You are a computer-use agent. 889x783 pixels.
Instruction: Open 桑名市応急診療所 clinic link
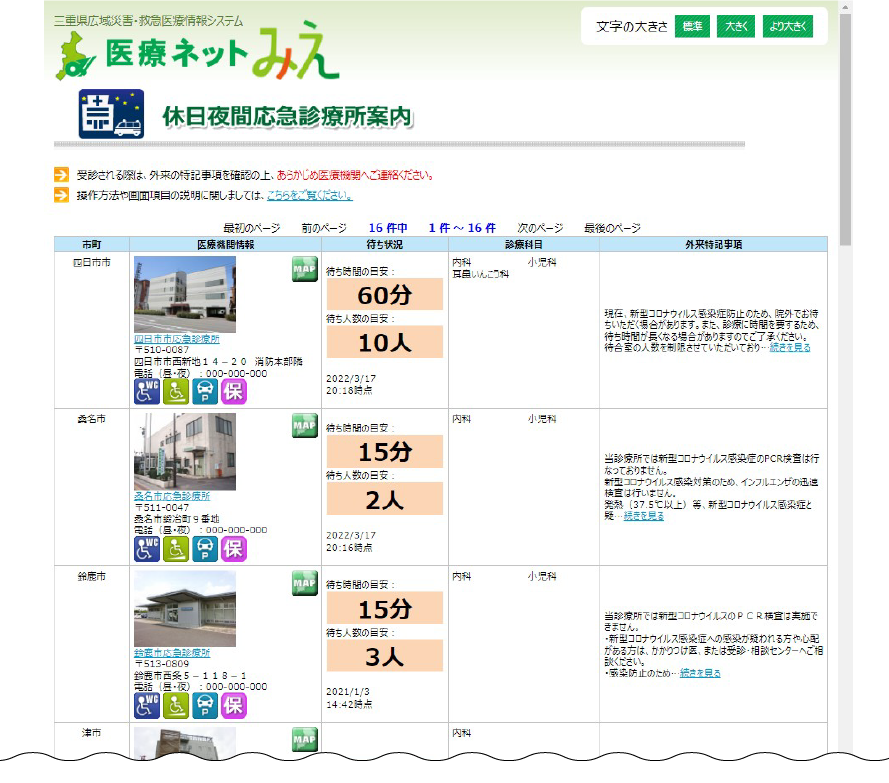click(172, 496)
